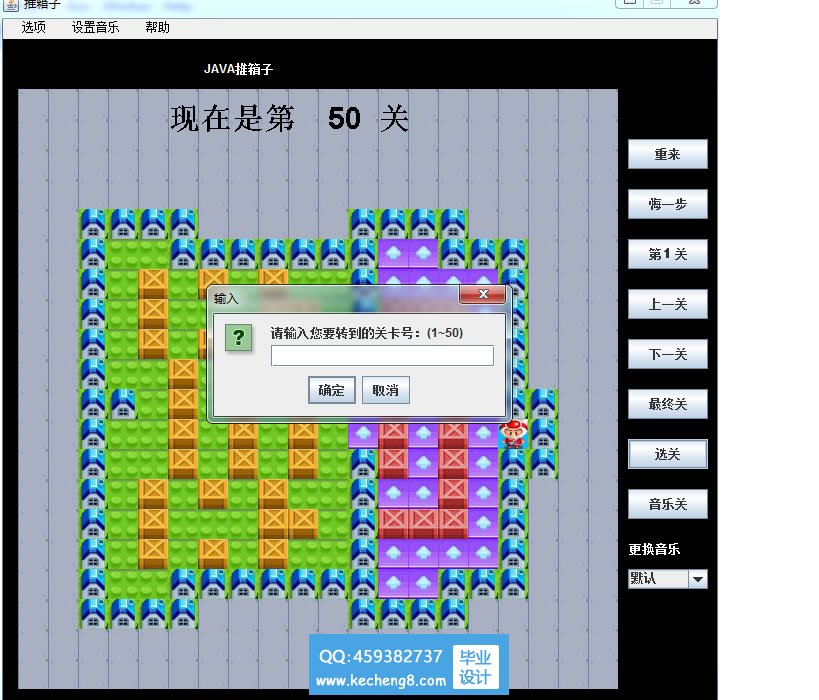
Task: Focus the level number input field
Action: coord(382,356)
